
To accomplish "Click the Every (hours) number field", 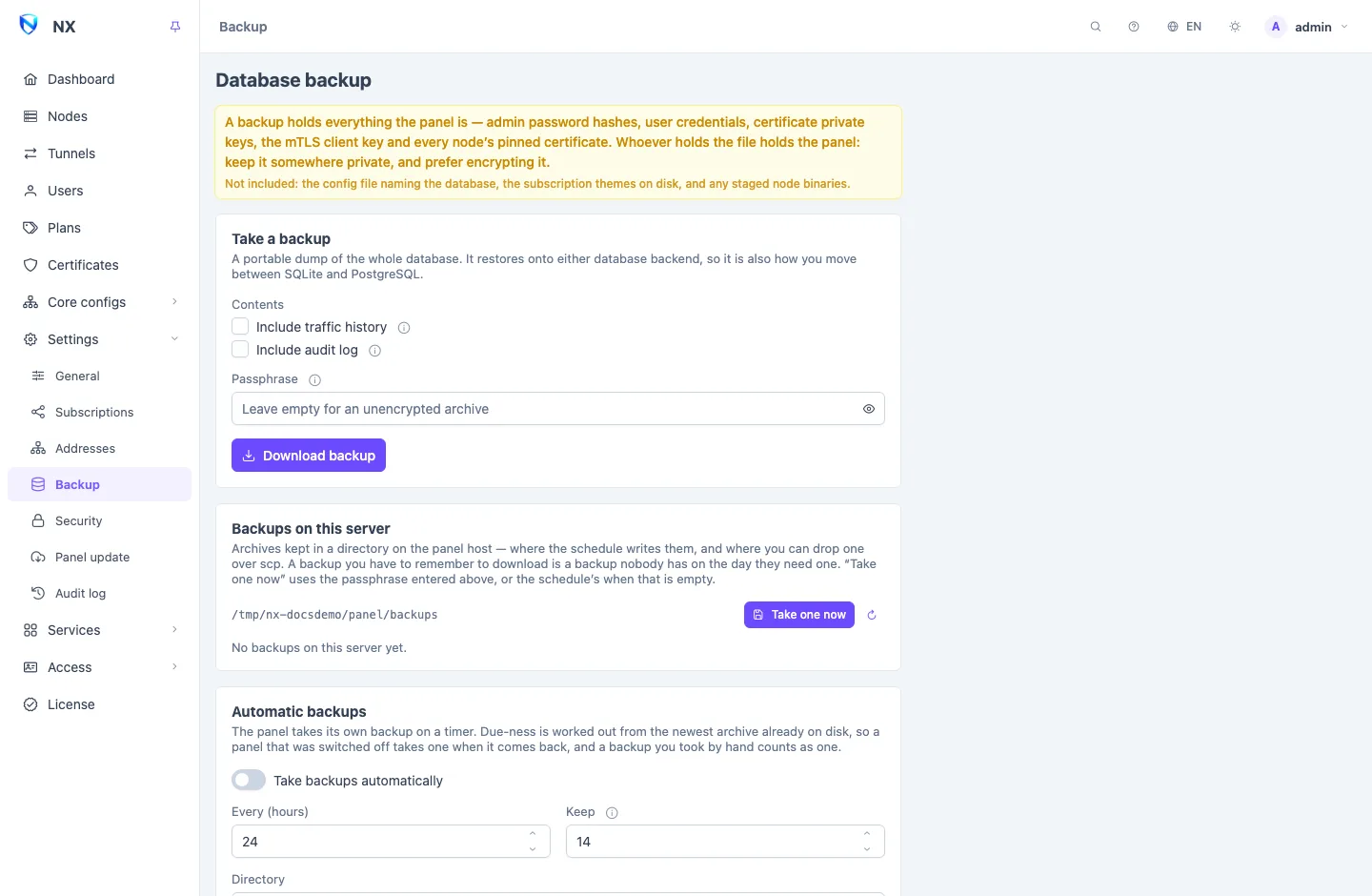I will [391, 842].
